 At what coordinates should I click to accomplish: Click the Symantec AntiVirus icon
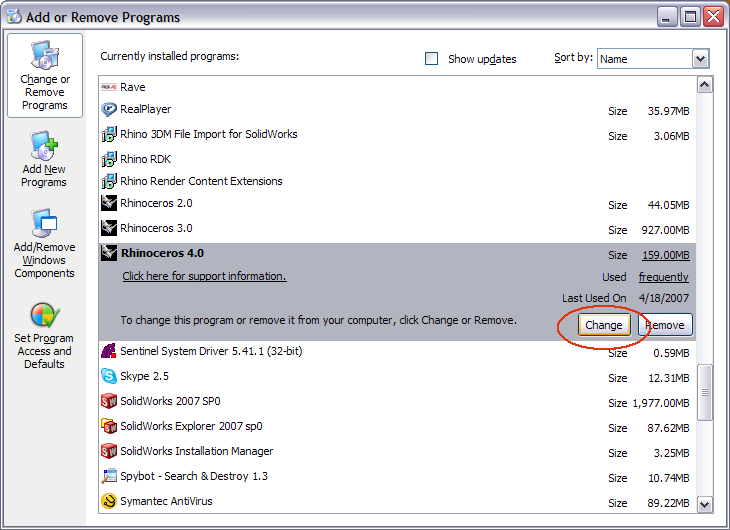(x=108, y=501)
